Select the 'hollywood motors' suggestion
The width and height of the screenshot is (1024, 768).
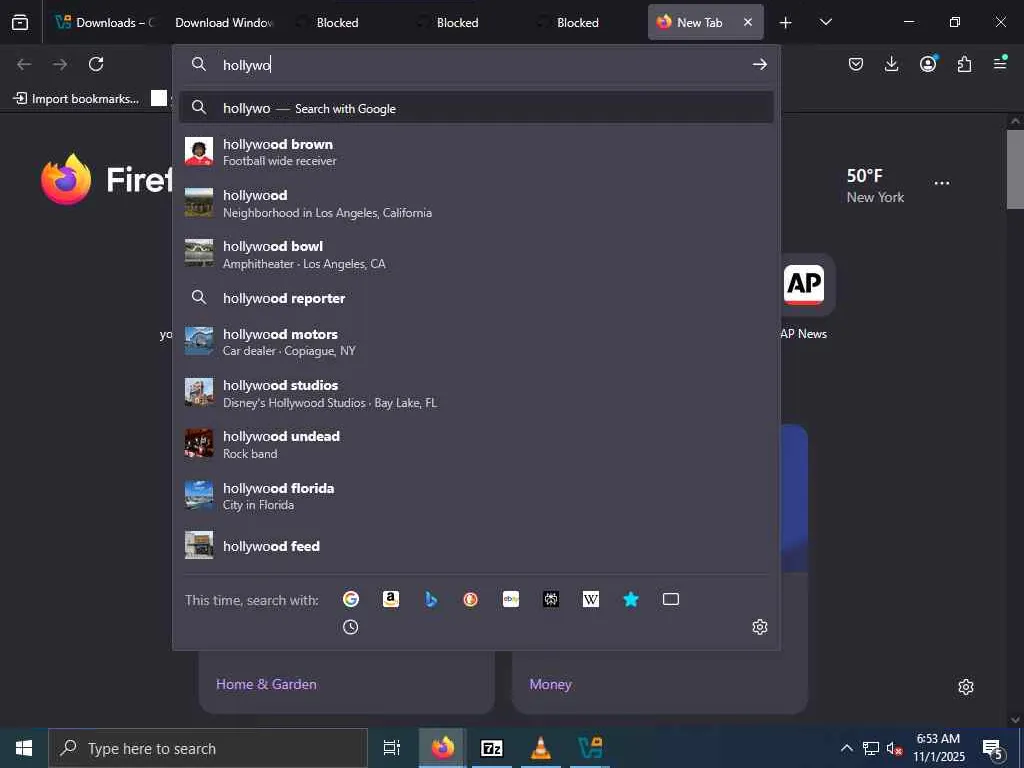coord(476,342)
